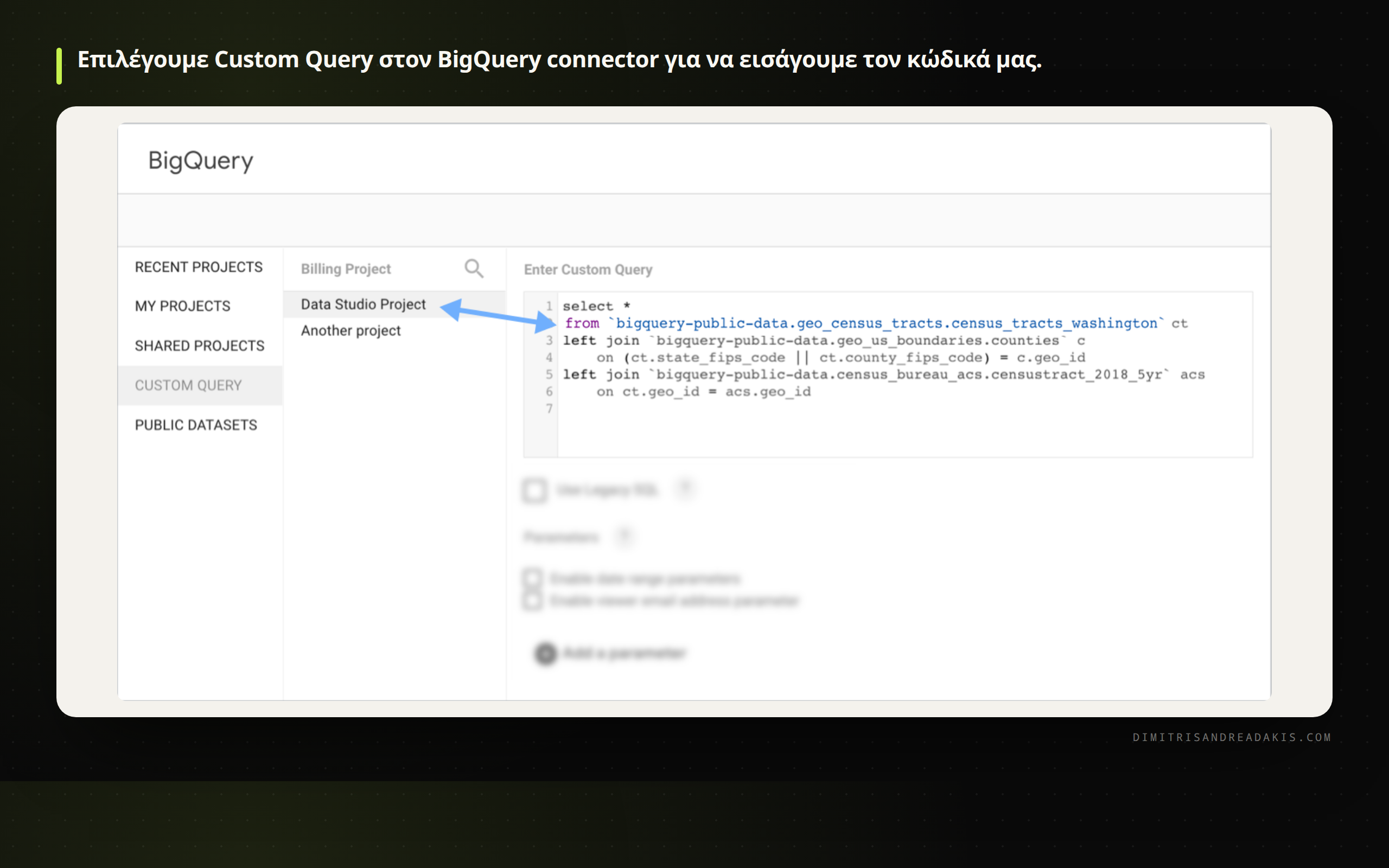This screenshot has width=1389, height=868.
Task: Click the 'select *' query line
Action: 596,306
